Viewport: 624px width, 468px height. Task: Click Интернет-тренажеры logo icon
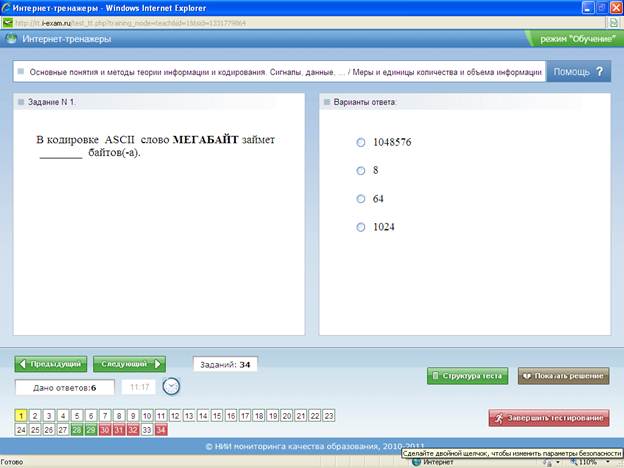click(11, 39)
